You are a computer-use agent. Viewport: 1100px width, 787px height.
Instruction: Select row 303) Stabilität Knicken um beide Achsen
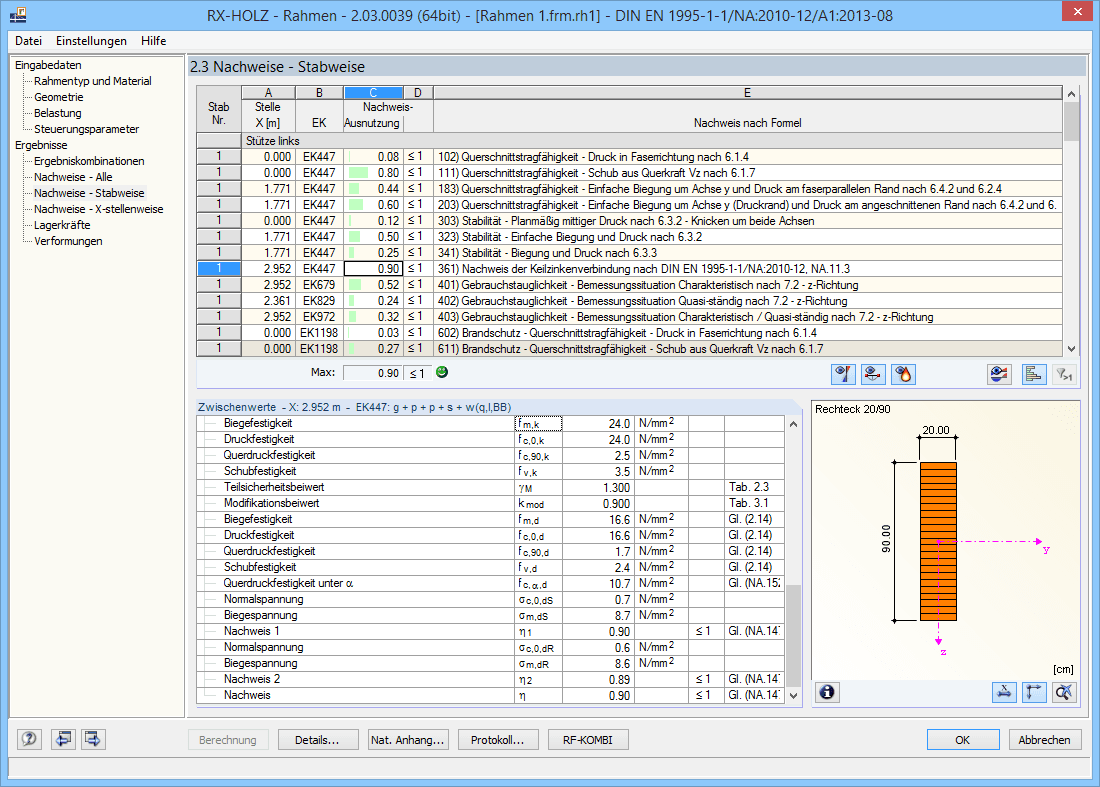click(629, 221)
